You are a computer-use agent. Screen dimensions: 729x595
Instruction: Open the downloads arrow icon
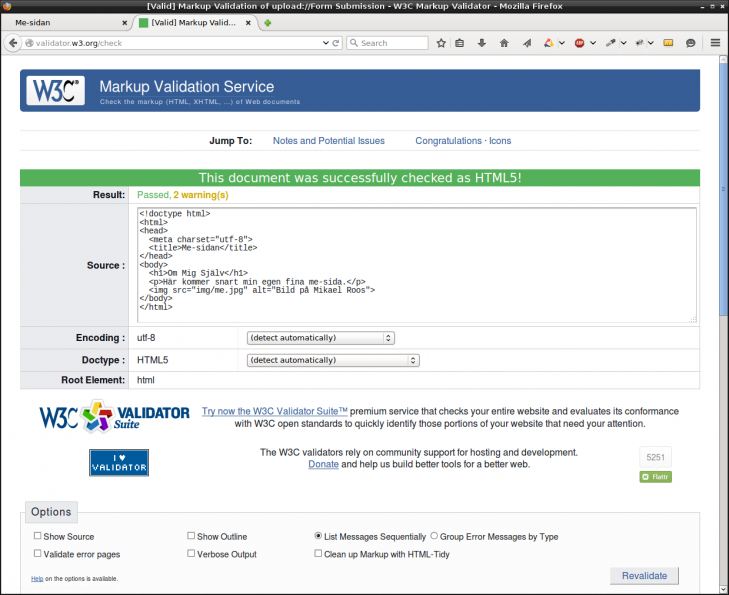pyautogui.click(x=482, y=43)
